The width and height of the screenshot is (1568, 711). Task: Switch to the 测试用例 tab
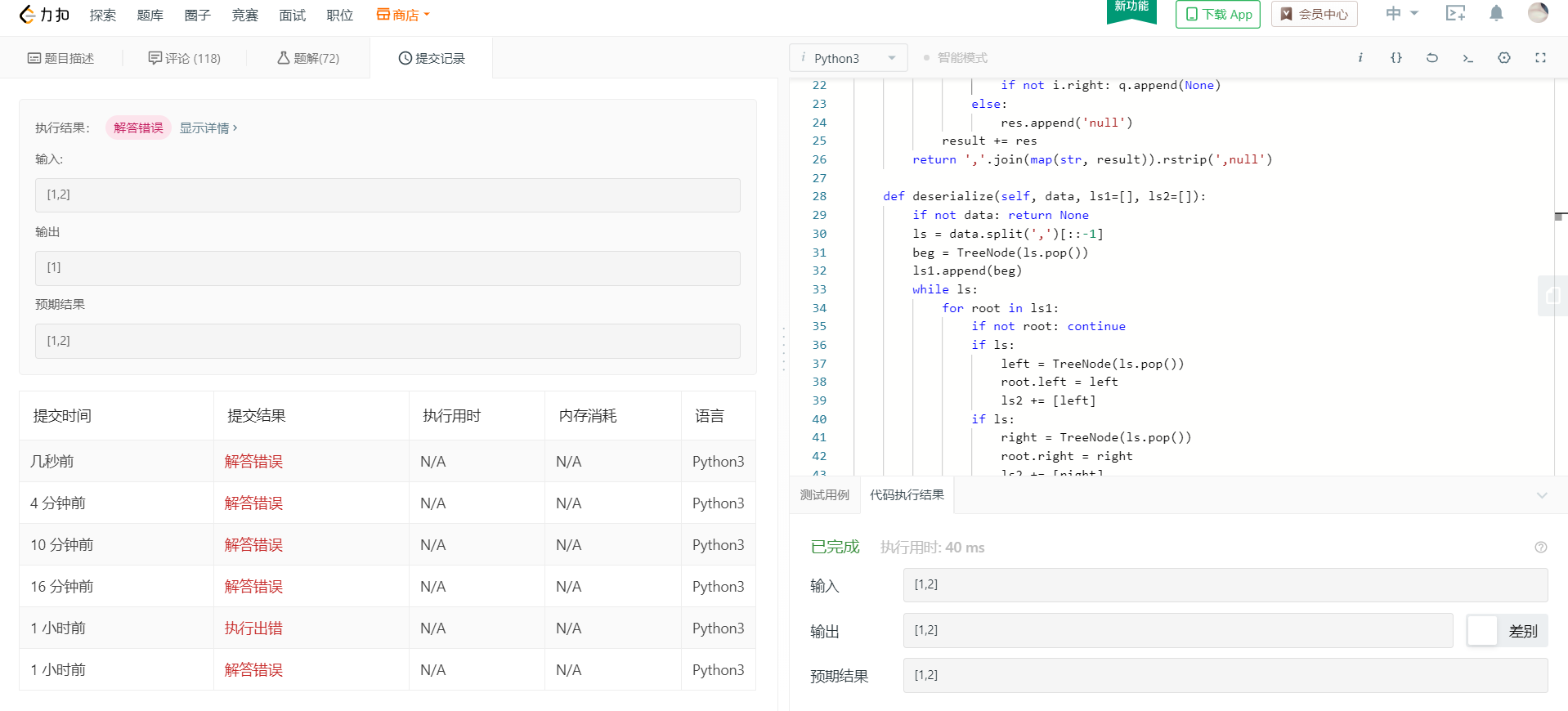coord(824,495)
